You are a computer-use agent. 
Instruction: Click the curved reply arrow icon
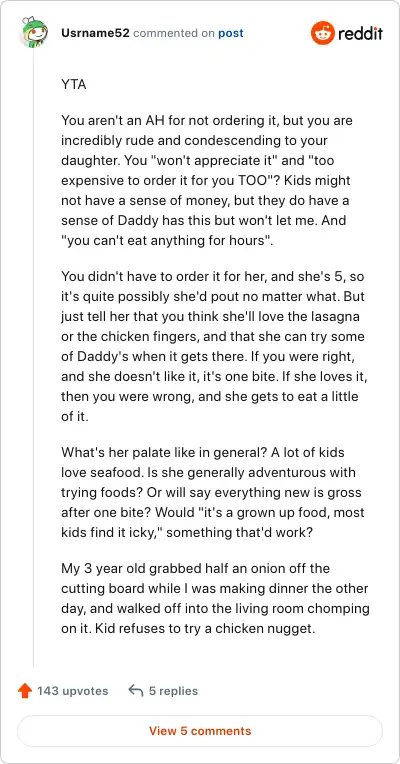click(x=135, y=690)
